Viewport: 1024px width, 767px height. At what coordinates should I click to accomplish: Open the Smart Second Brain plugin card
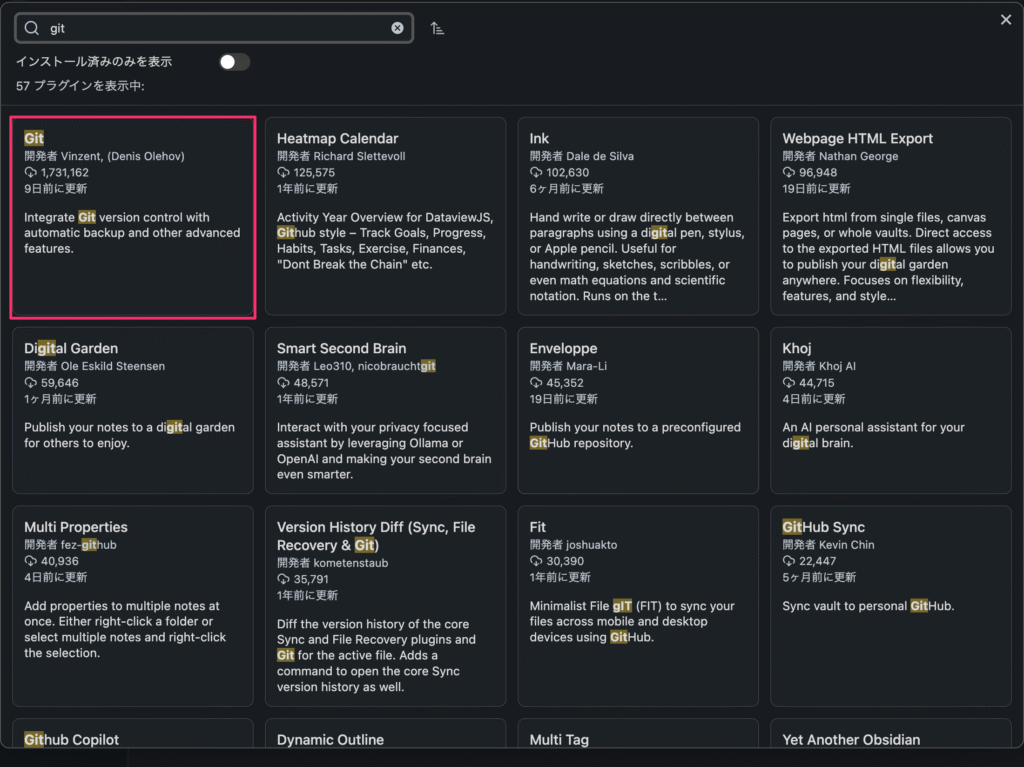click(x=385, y=410)
